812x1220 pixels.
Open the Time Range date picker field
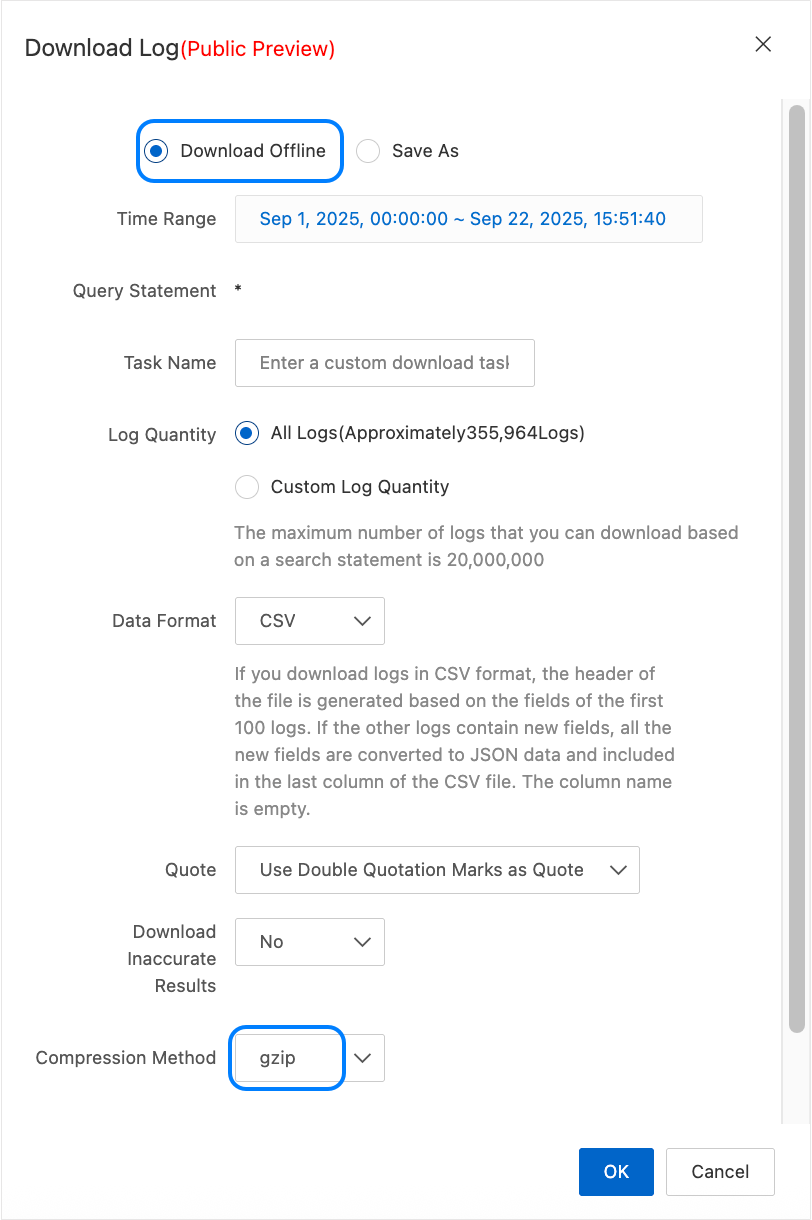[468, 219]
